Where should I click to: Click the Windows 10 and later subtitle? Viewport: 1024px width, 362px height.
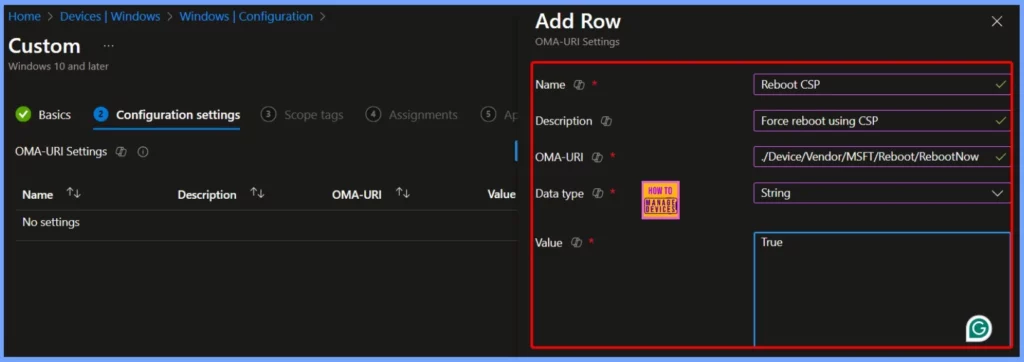58,66
